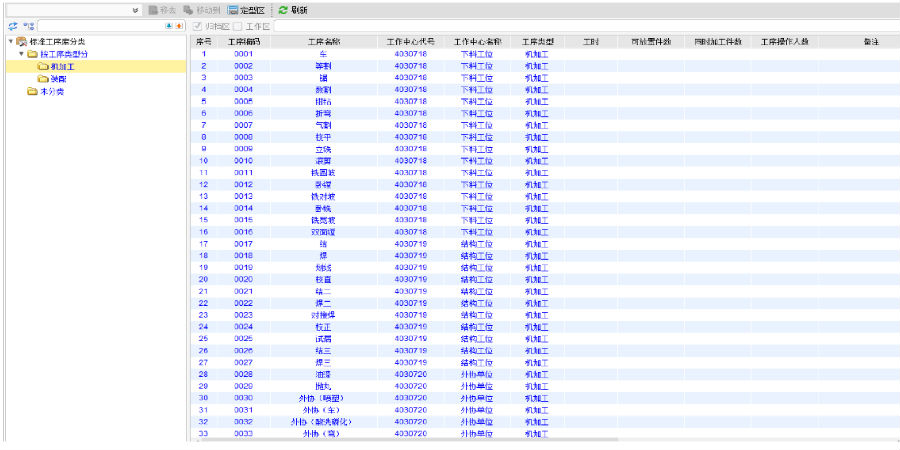Open the top-left combo box dropdown
The width and height of the screenshot is (900, 450).
(x=135, y=9)
